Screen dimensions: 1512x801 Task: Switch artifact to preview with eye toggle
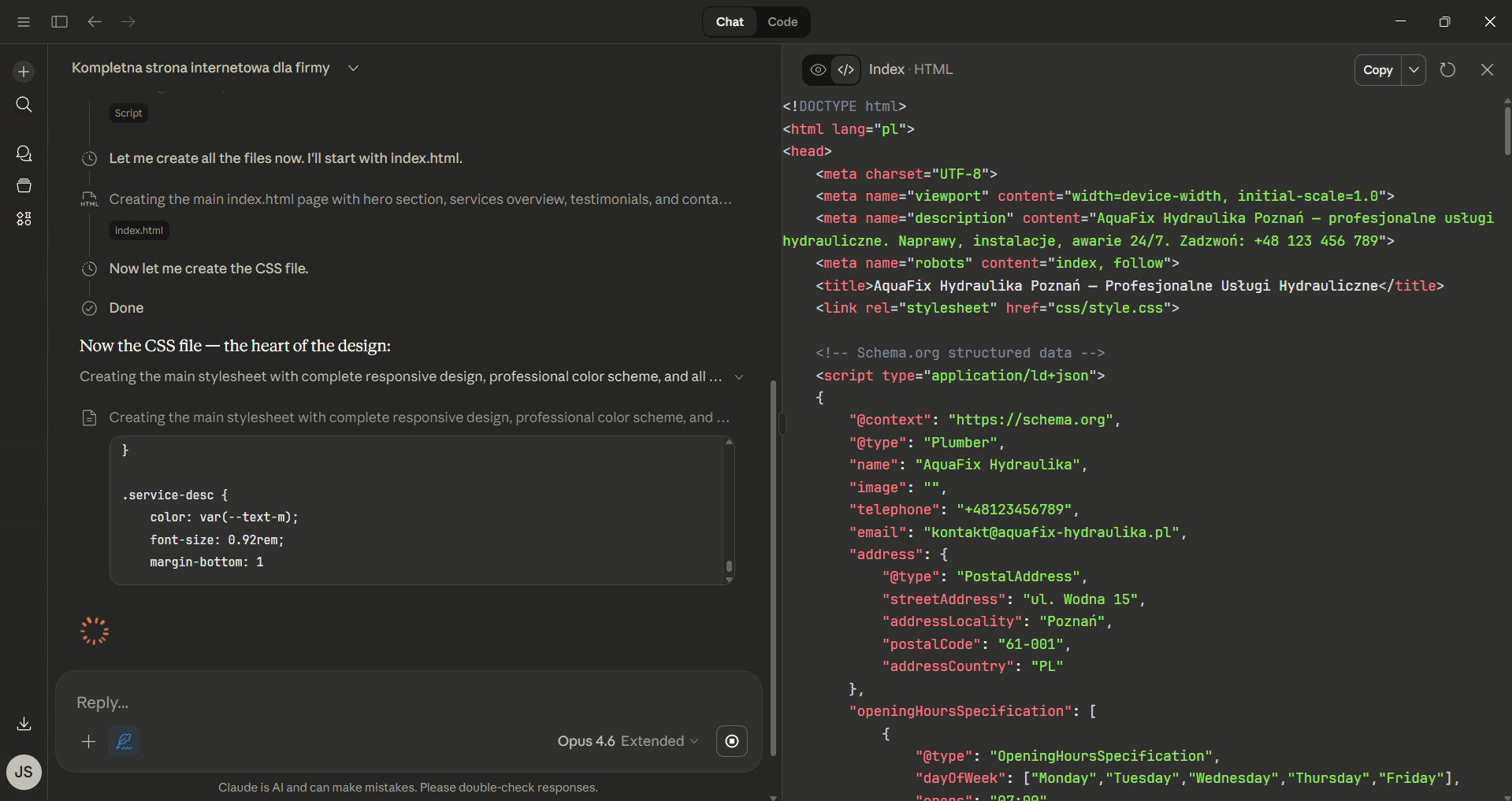tap(817, 69)
